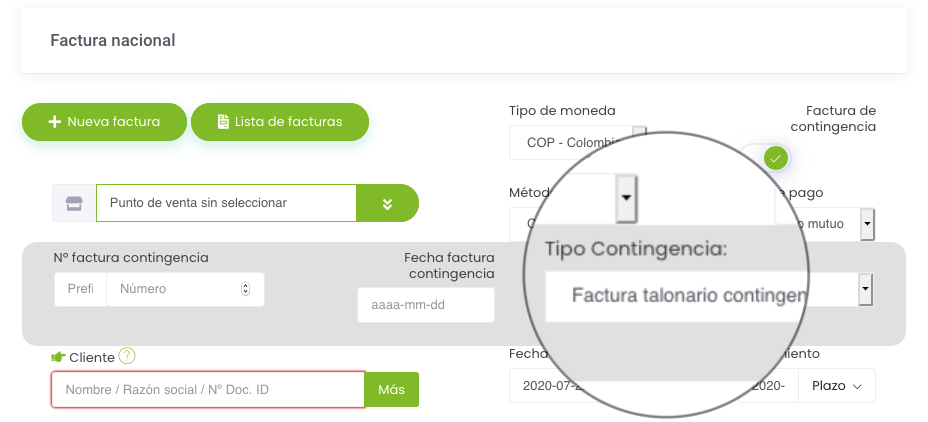This screenshot has height=422, width=928.
Task: Open the payment means dropdown showing mutuo
Action: (824, 224)
